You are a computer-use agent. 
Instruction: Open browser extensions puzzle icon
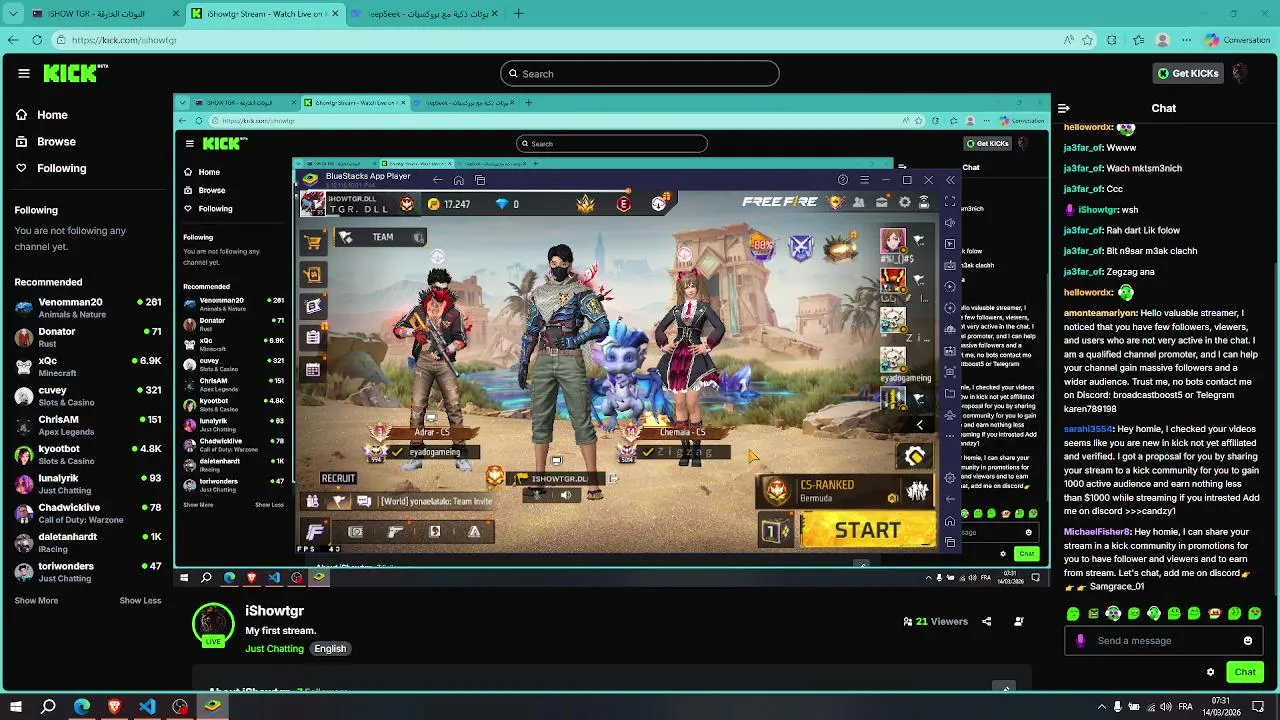(1112, 40)
